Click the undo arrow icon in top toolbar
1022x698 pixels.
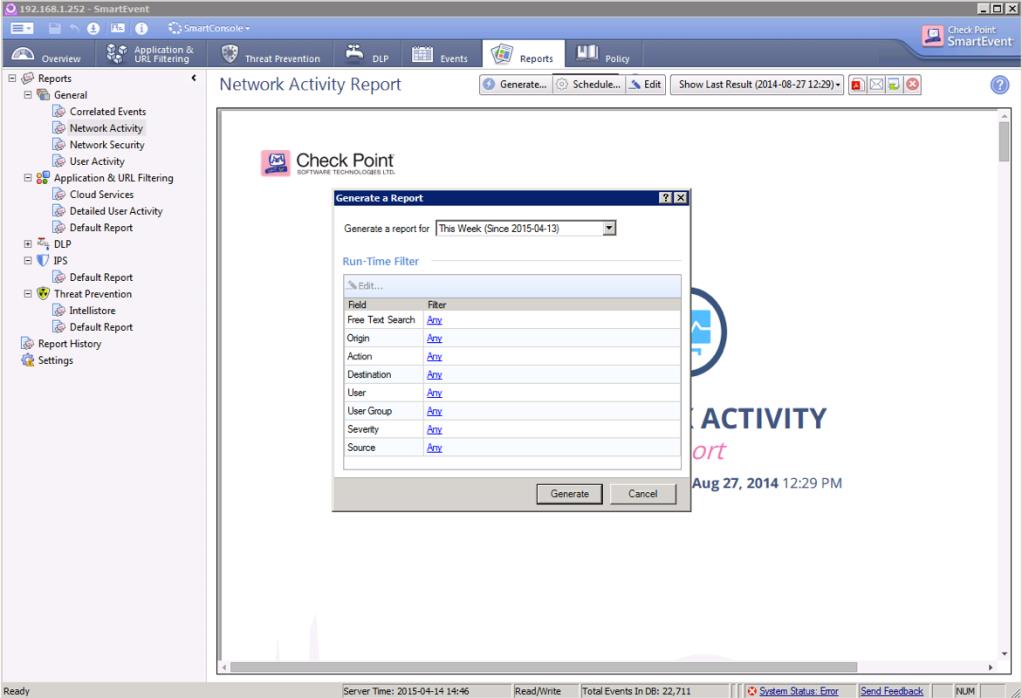74,28
